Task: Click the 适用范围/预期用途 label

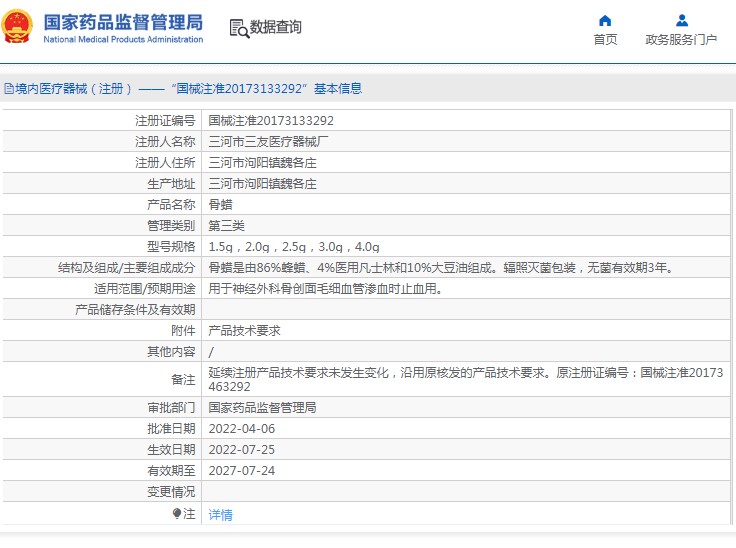Action: pyautogui.click(x=145, y=289)
